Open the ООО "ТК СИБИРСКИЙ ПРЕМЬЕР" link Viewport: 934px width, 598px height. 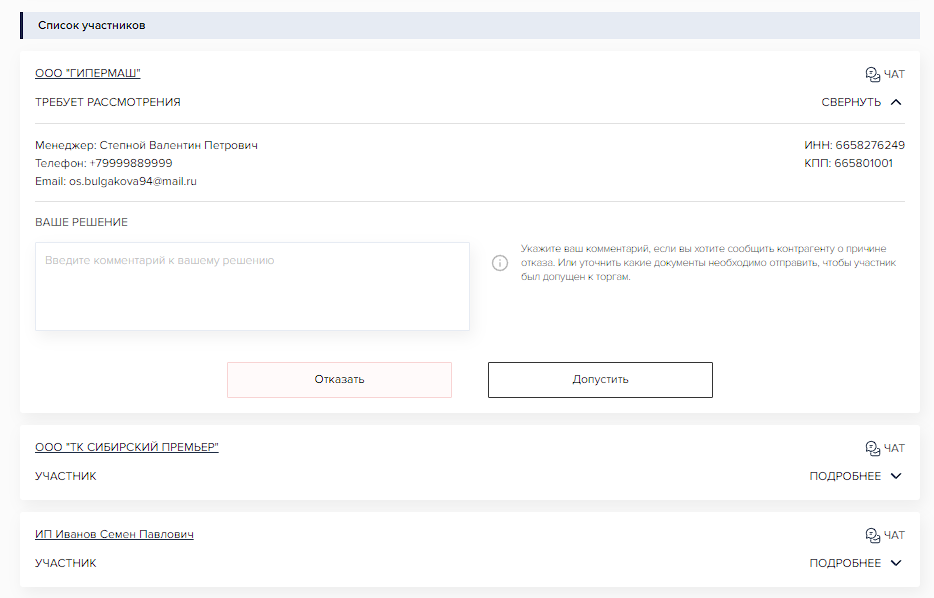pyautogui.click(x=127, y=447)
